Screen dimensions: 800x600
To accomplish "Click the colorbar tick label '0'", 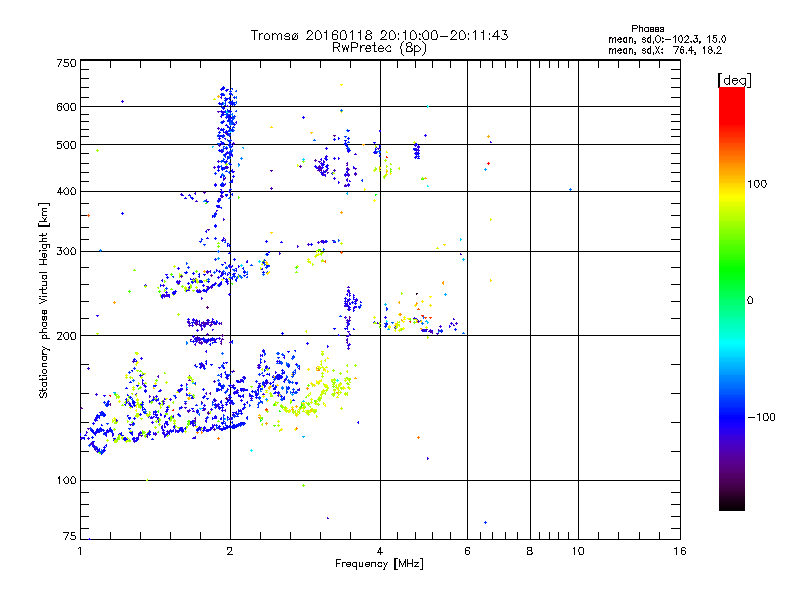I will 750,300.
